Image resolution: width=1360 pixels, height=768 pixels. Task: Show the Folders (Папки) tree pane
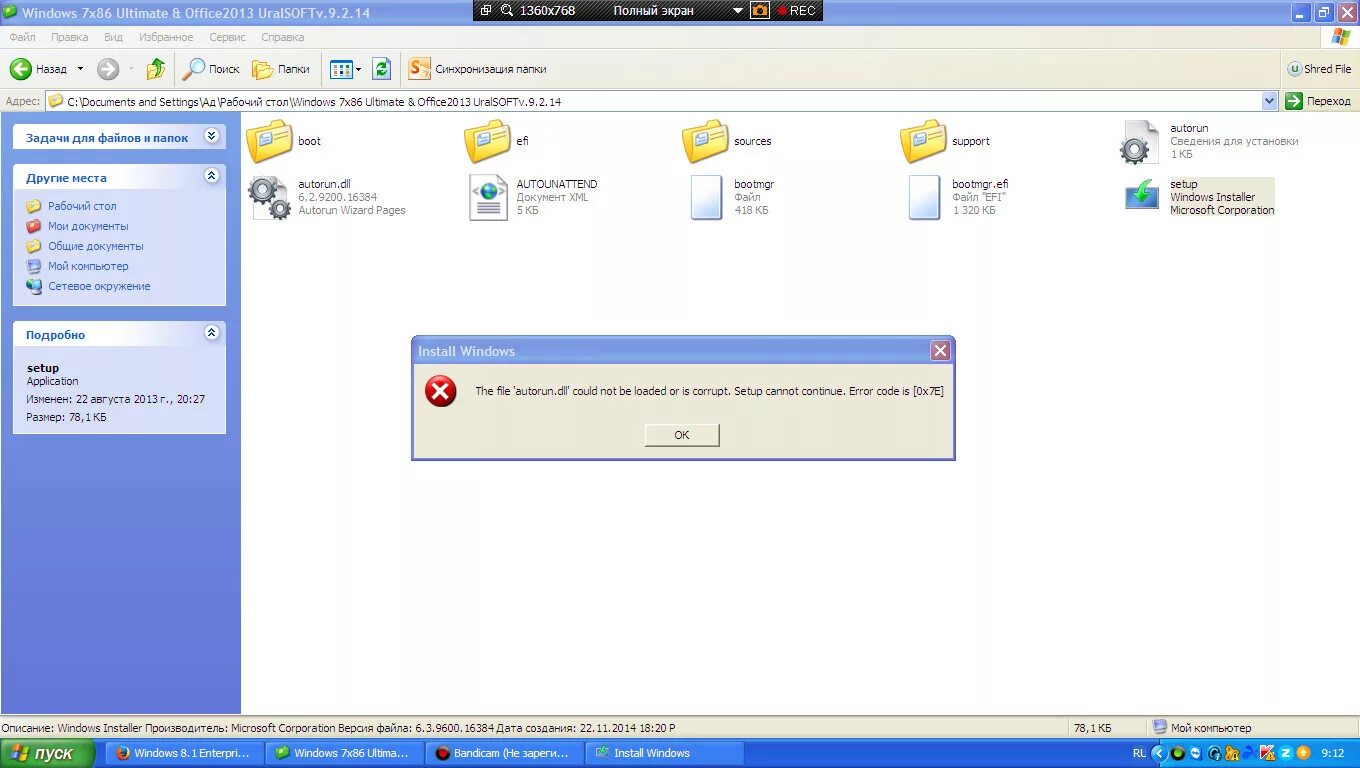[281, 69]
